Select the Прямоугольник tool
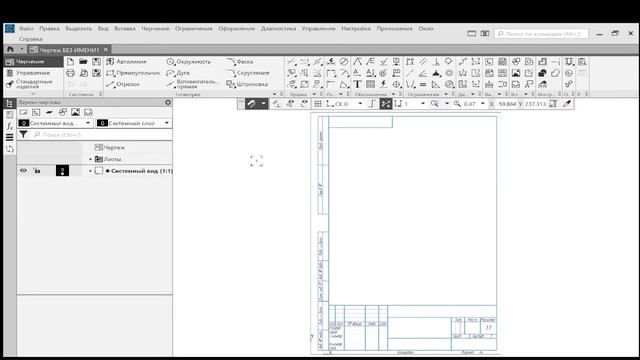Image resolution: width=640 pixels, height=360 pixels. pyautogui.click(x=133, y=73)
